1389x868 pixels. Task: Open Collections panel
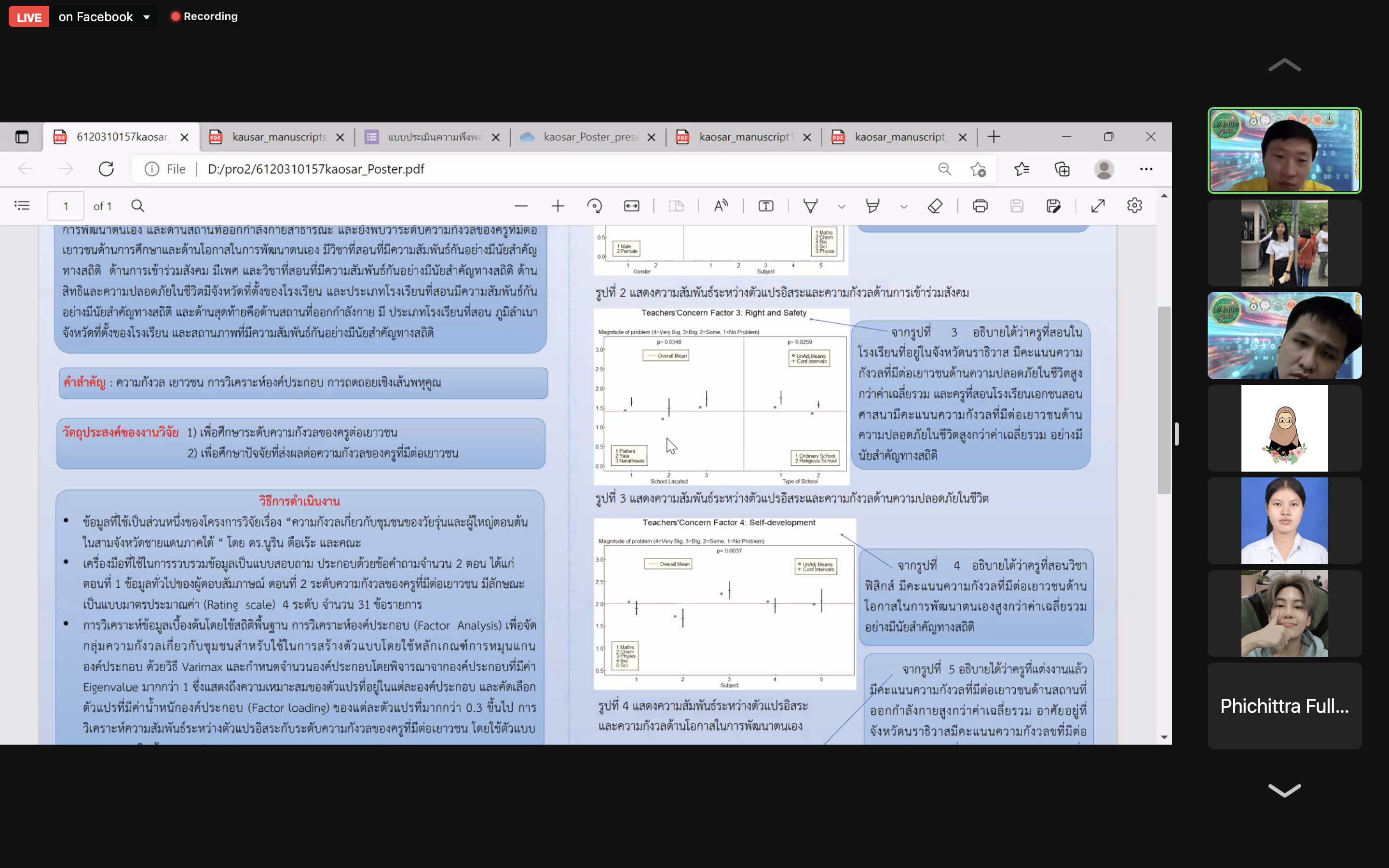pos(1062,169)
